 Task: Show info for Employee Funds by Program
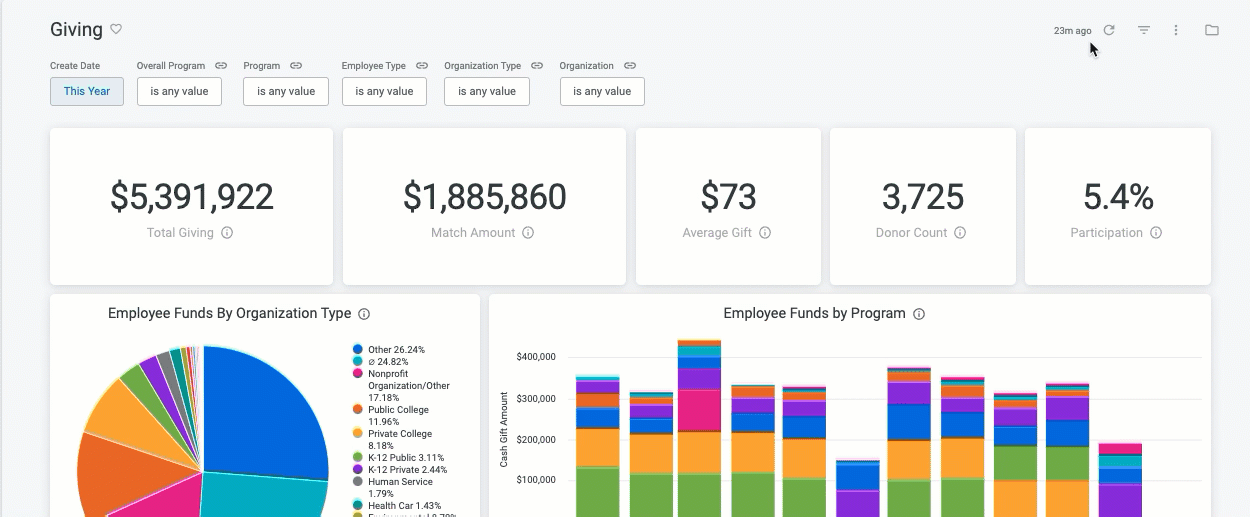coord(919,314)
